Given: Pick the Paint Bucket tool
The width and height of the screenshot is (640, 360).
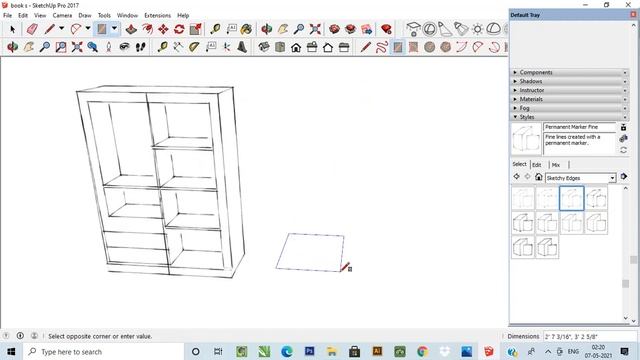Looking at the screenshot, I should click(x=246, y=29).
